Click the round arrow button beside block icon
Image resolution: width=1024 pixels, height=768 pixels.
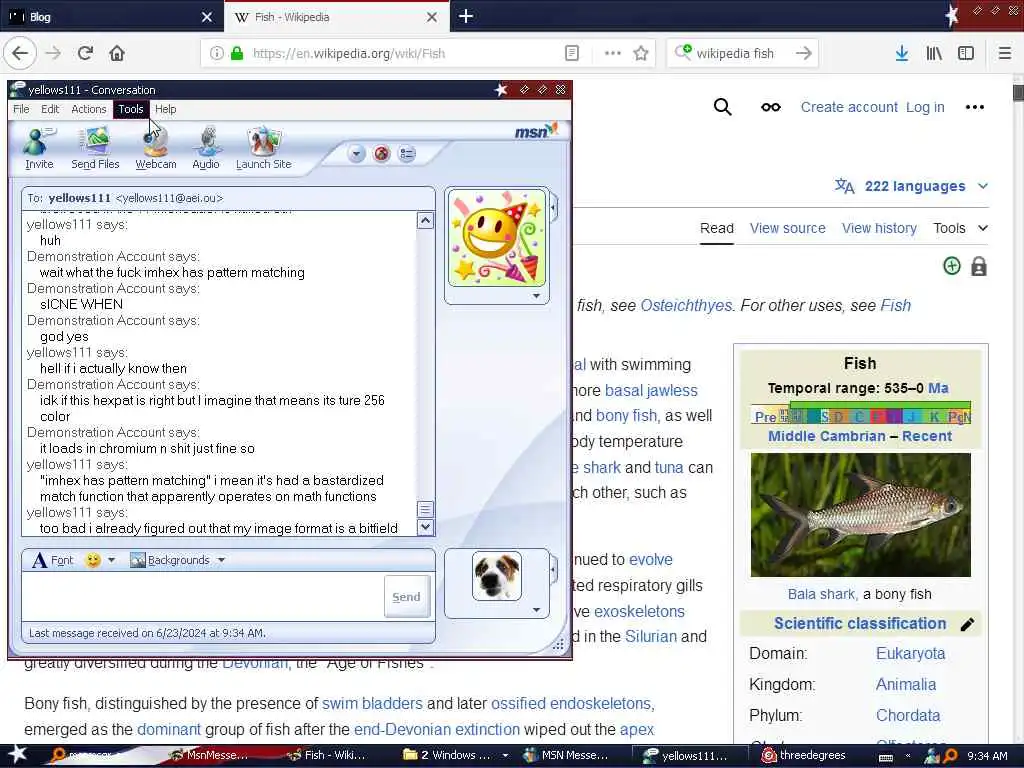click(x=357, y=154)
